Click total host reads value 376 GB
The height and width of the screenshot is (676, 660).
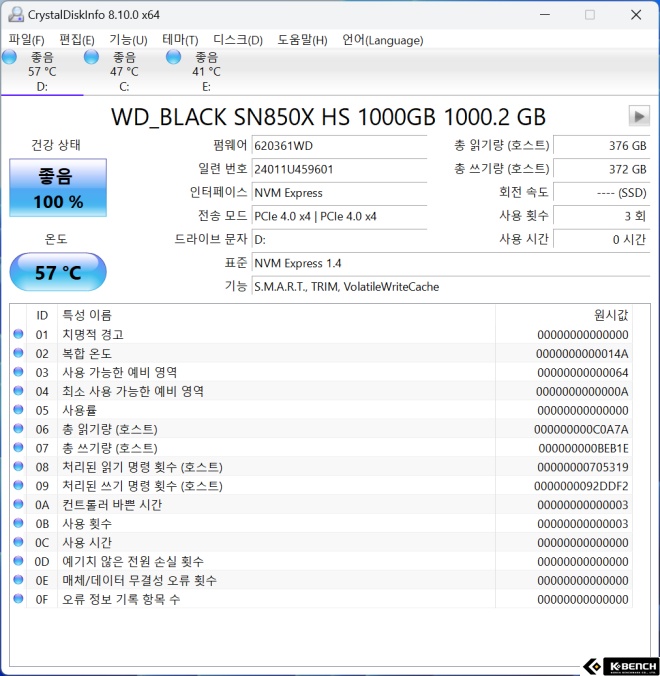601,146
